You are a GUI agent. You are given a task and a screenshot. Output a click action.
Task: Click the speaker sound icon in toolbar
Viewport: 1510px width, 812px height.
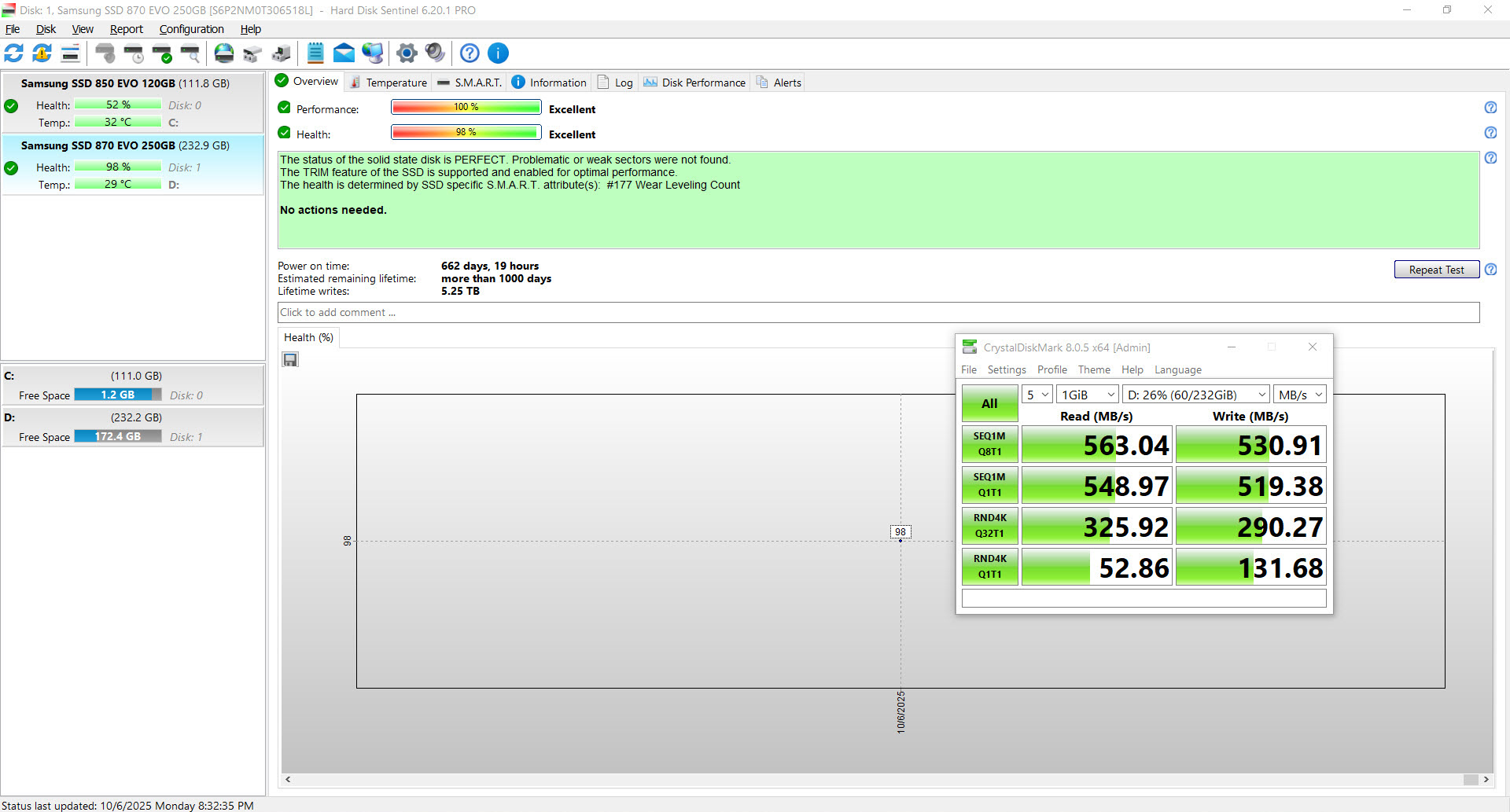coord(435,53)
